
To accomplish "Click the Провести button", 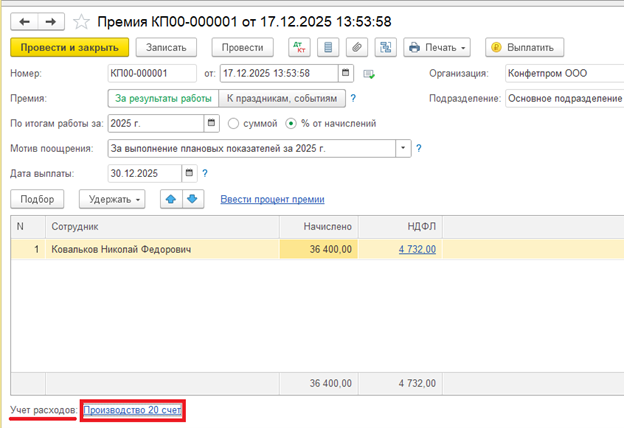I will point(242,47).
